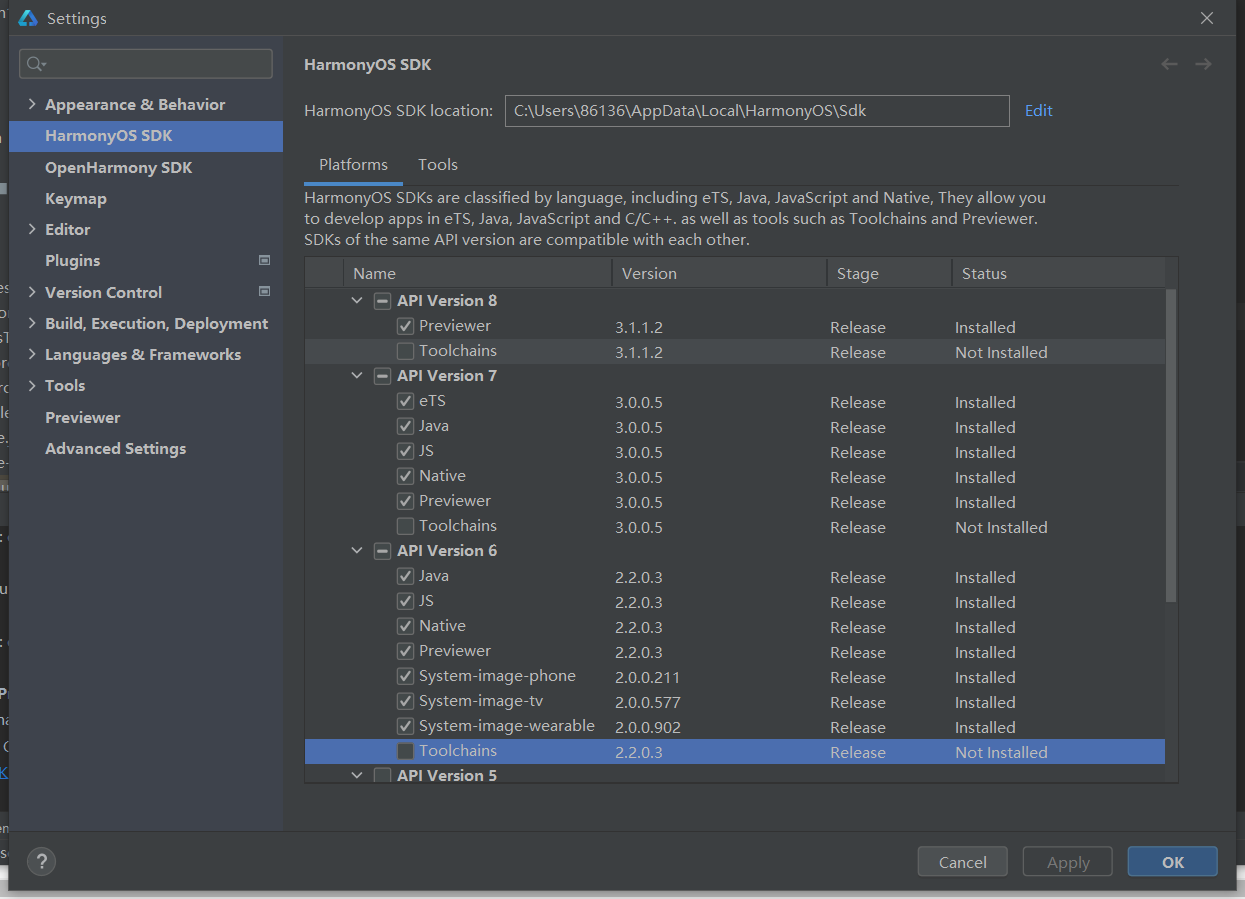Click the project-scope icon next to Plugins
The height and width of the screenshot is (899, 1245).
click(x=265, y=260)
